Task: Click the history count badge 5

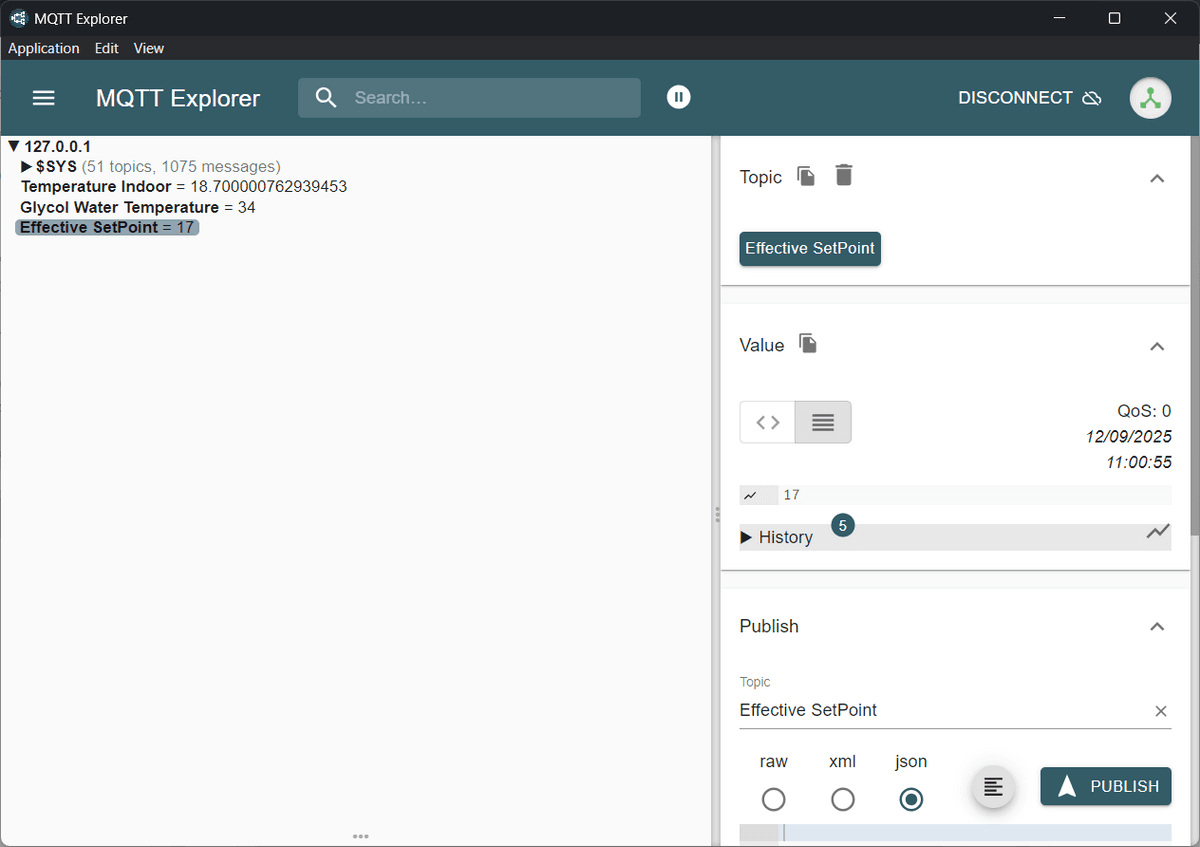Action: pos(843,525)
